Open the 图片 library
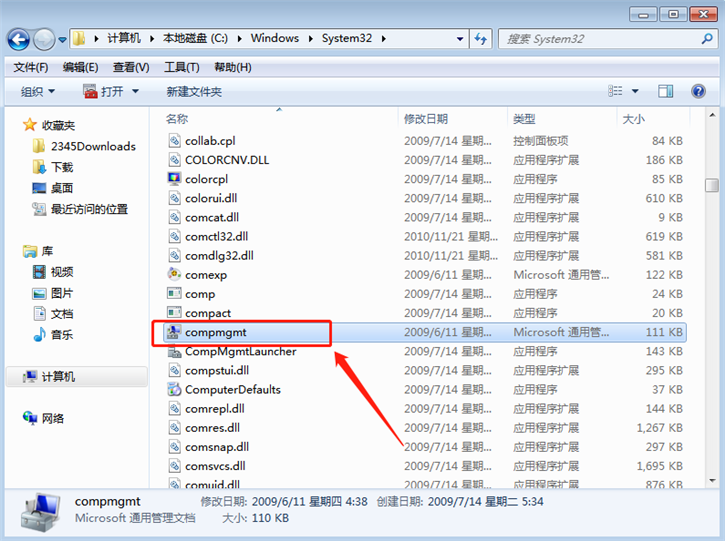This screenshot has height=541, width=725. 53,293
